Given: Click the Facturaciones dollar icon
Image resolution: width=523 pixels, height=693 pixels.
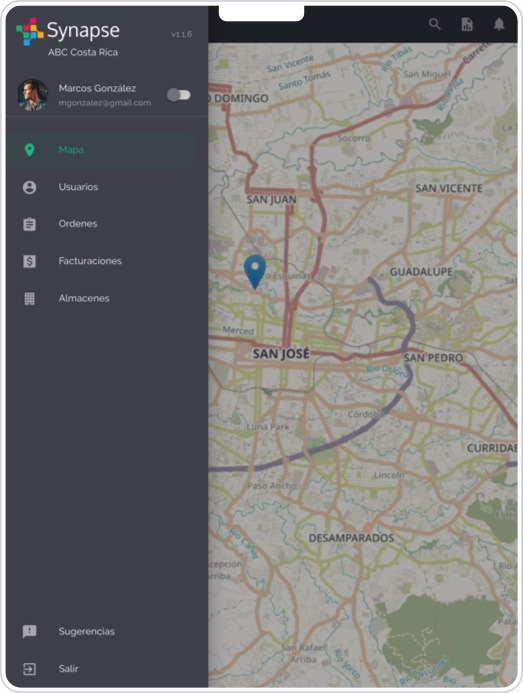Looking at the screenshot, I should coord(30,261).
